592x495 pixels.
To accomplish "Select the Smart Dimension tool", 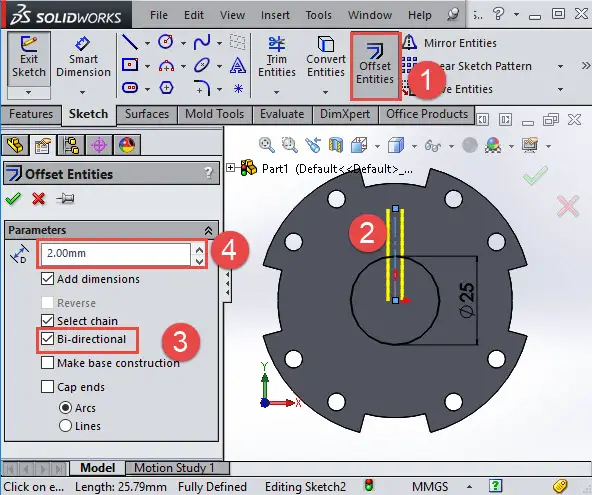I will pyautogui.click(x=83, y=58).
